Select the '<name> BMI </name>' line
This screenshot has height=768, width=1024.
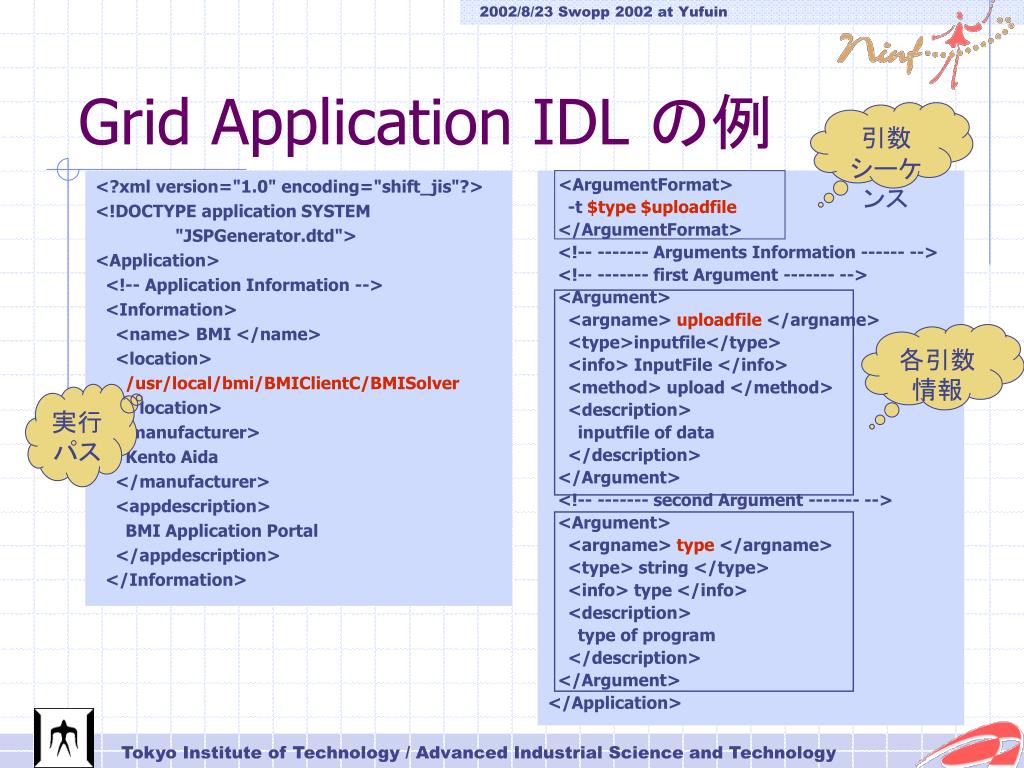218,334
